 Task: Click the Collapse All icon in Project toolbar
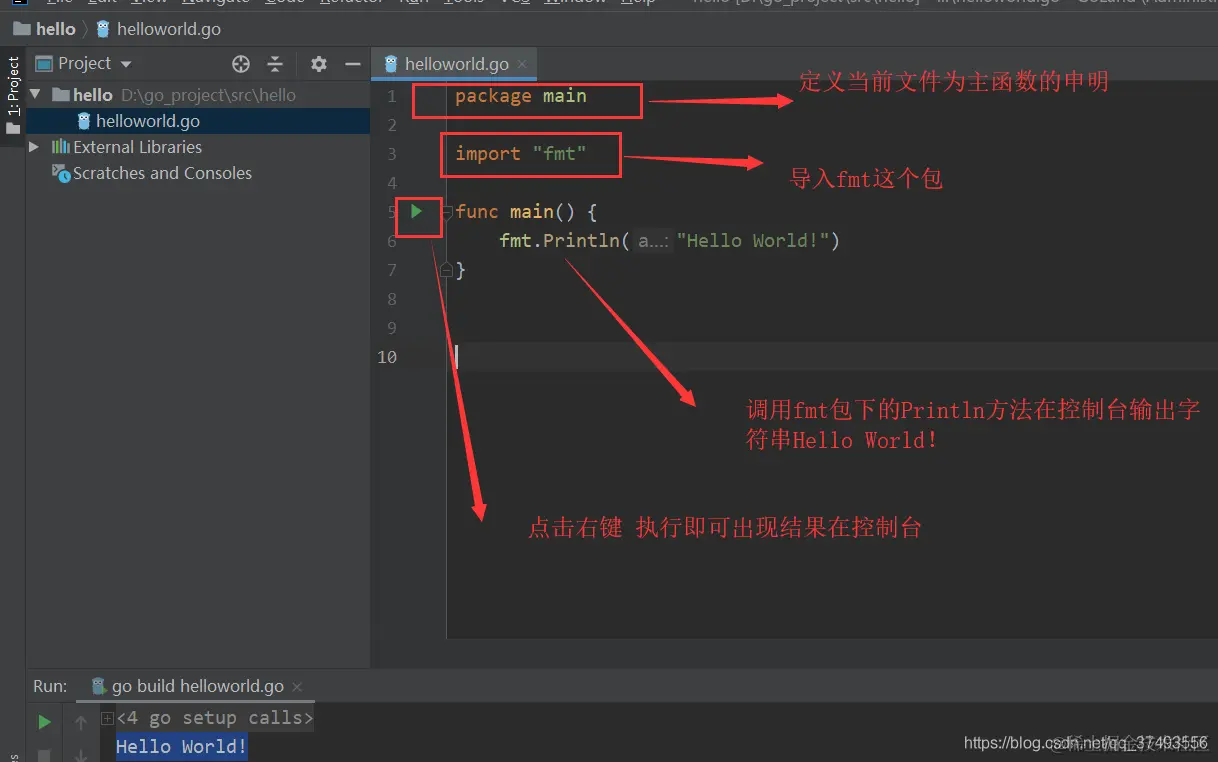[275, 63]
